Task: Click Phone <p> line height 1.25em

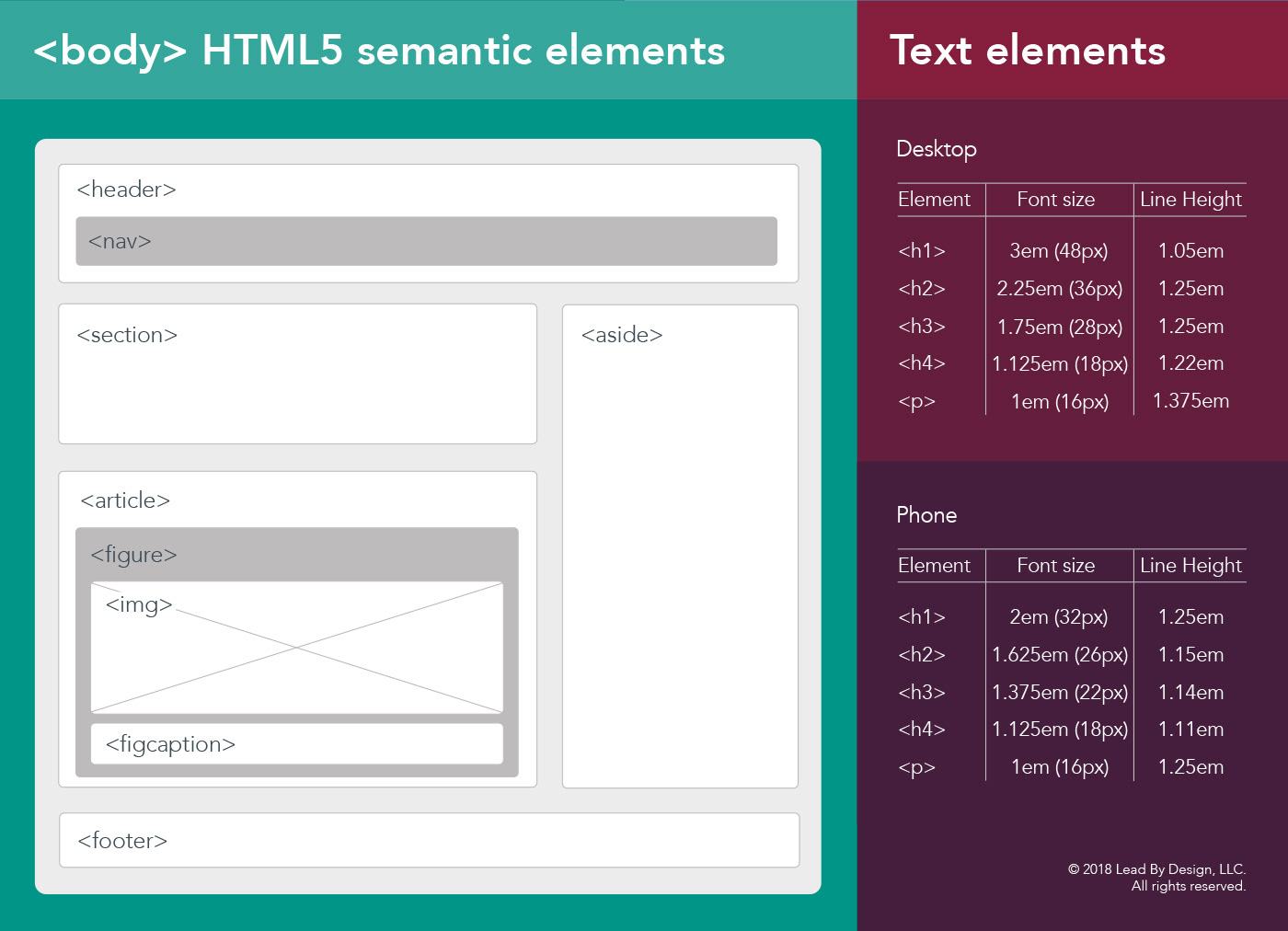Action: click(x=1190, y=767)
